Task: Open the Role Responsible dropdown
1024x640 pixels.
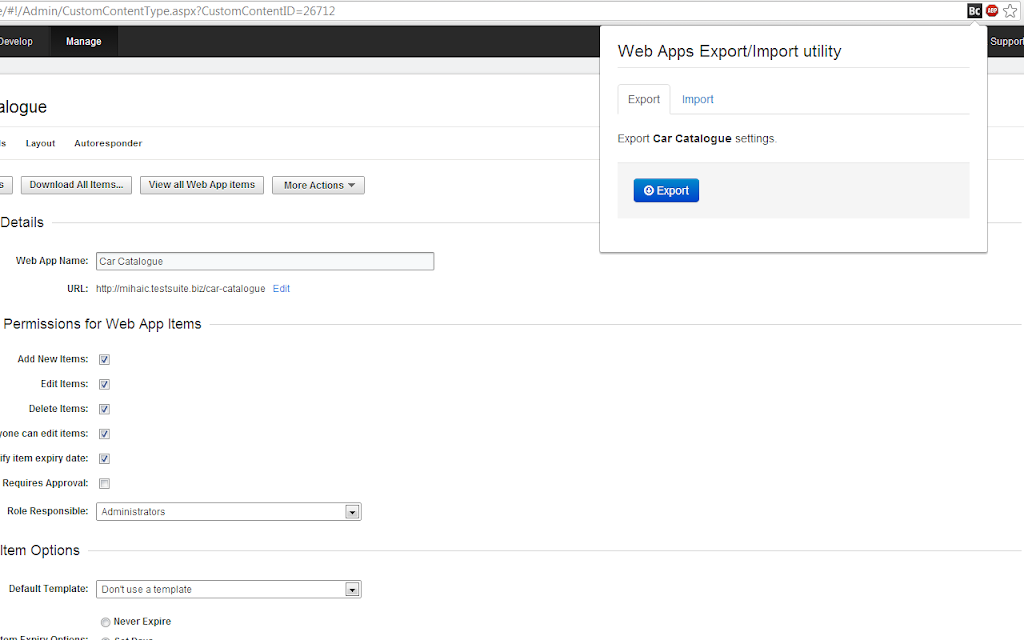Action: coord(229,511)
